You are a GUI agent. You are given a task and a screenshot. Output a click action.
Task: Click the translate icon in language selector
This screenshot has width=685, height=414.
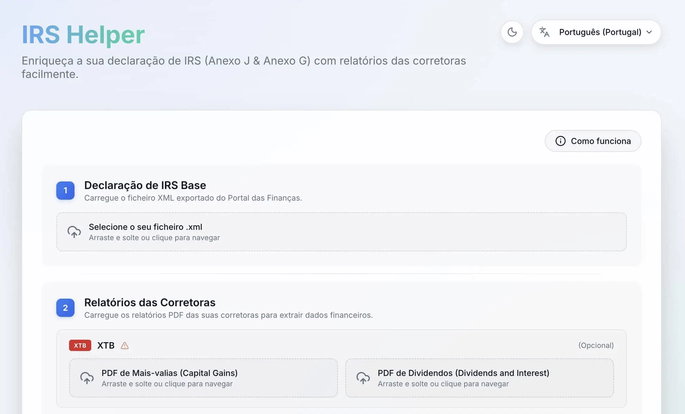pos(545,32)
